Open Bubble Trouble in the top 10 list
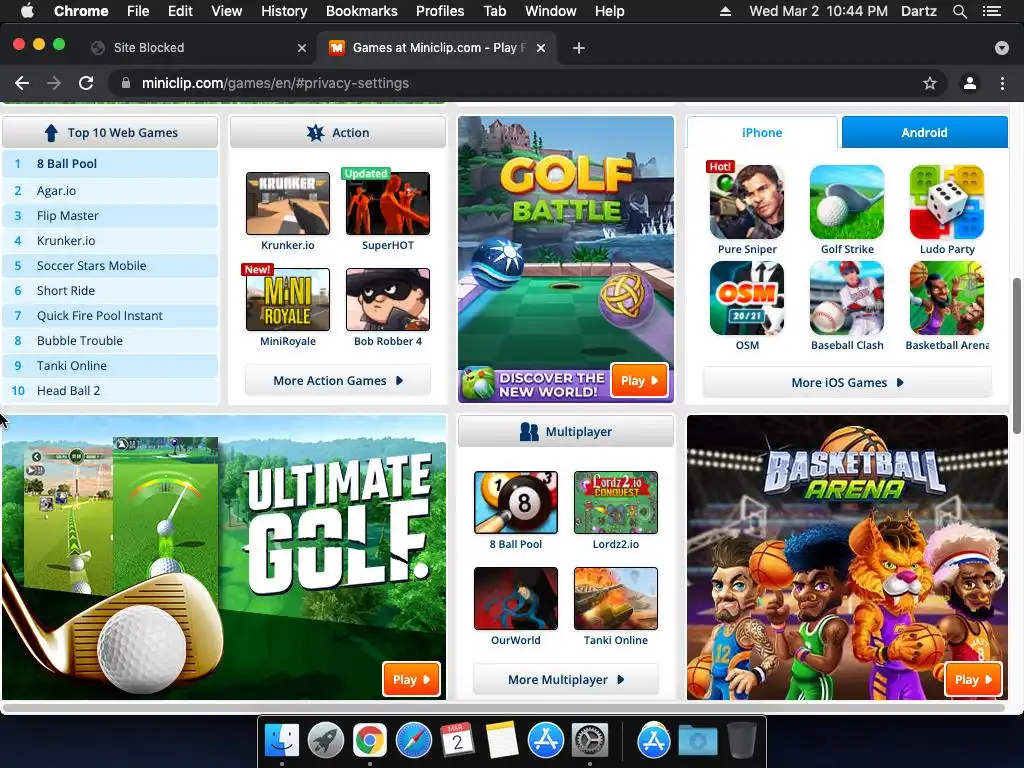The width and height of the screenshot is (1024, 768). pyautogui.click(x=110, y=341)
